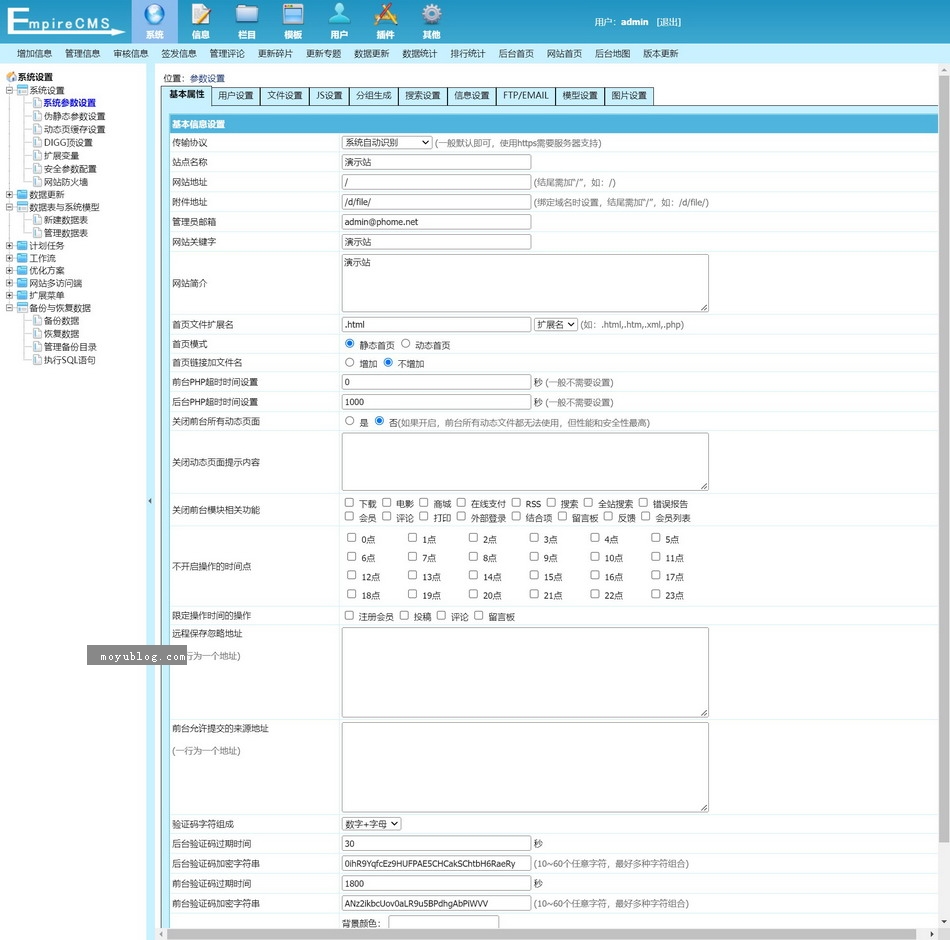950x940 pixels.
Task: Open the 系统 globe icon section
Action: pos(154,21)
